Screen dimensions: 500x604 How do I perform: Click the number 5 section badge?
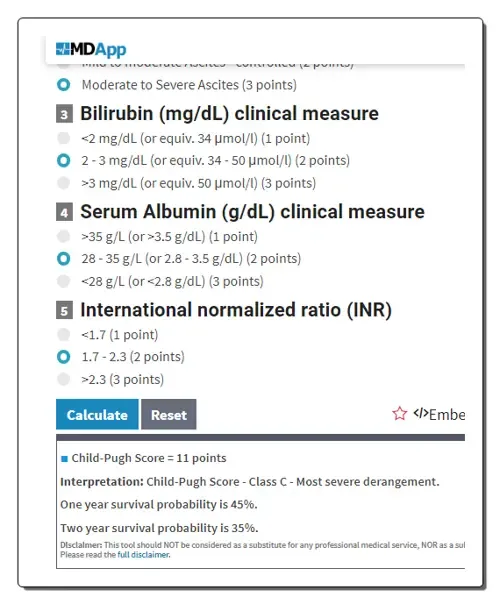(64, 310)
